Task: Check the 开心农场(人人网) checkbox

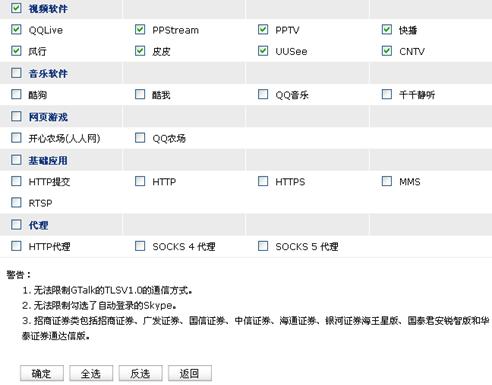Action: pos(16,138)
